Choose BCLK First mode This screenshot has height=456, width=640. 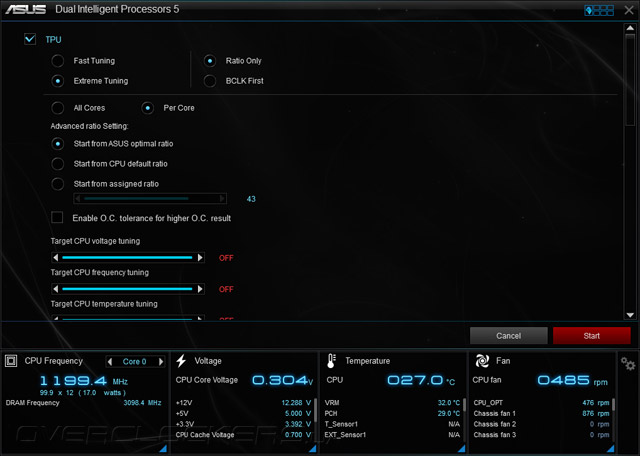pos(210,81)
